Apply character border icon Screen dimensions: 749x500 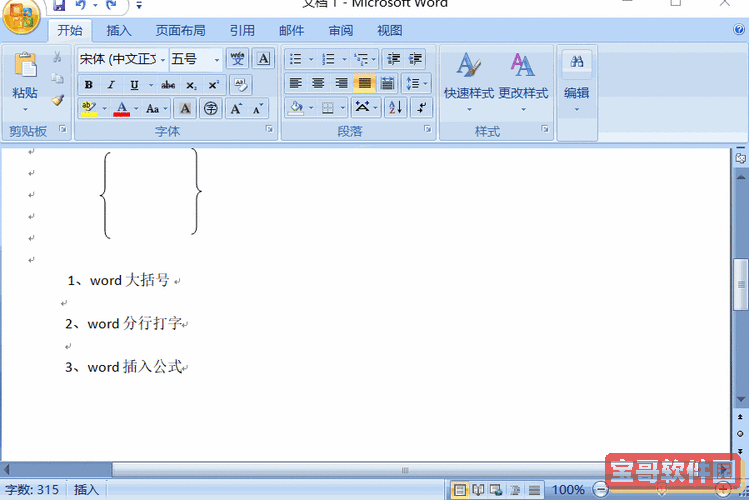point(263,59)
